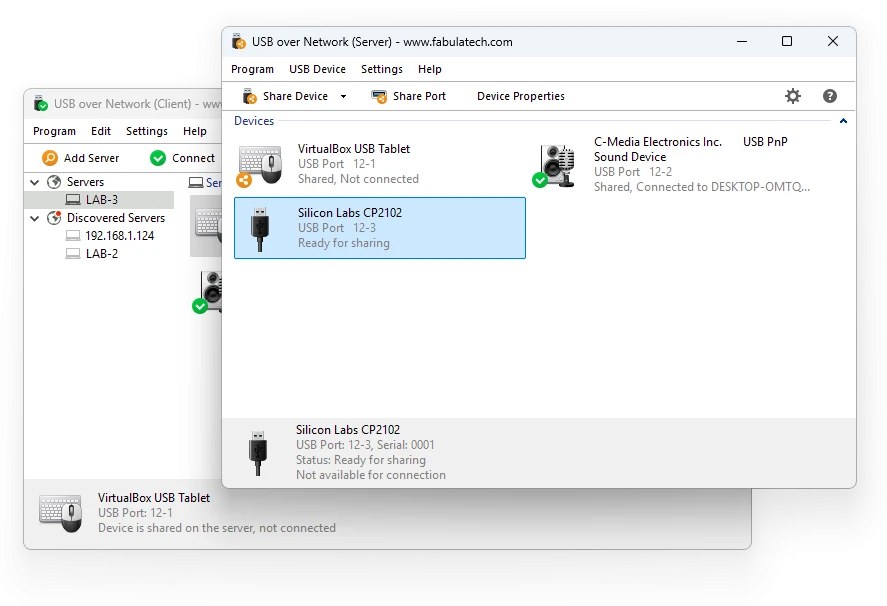Click 'USB Port: 12-1' in Client details

point(135,513)
